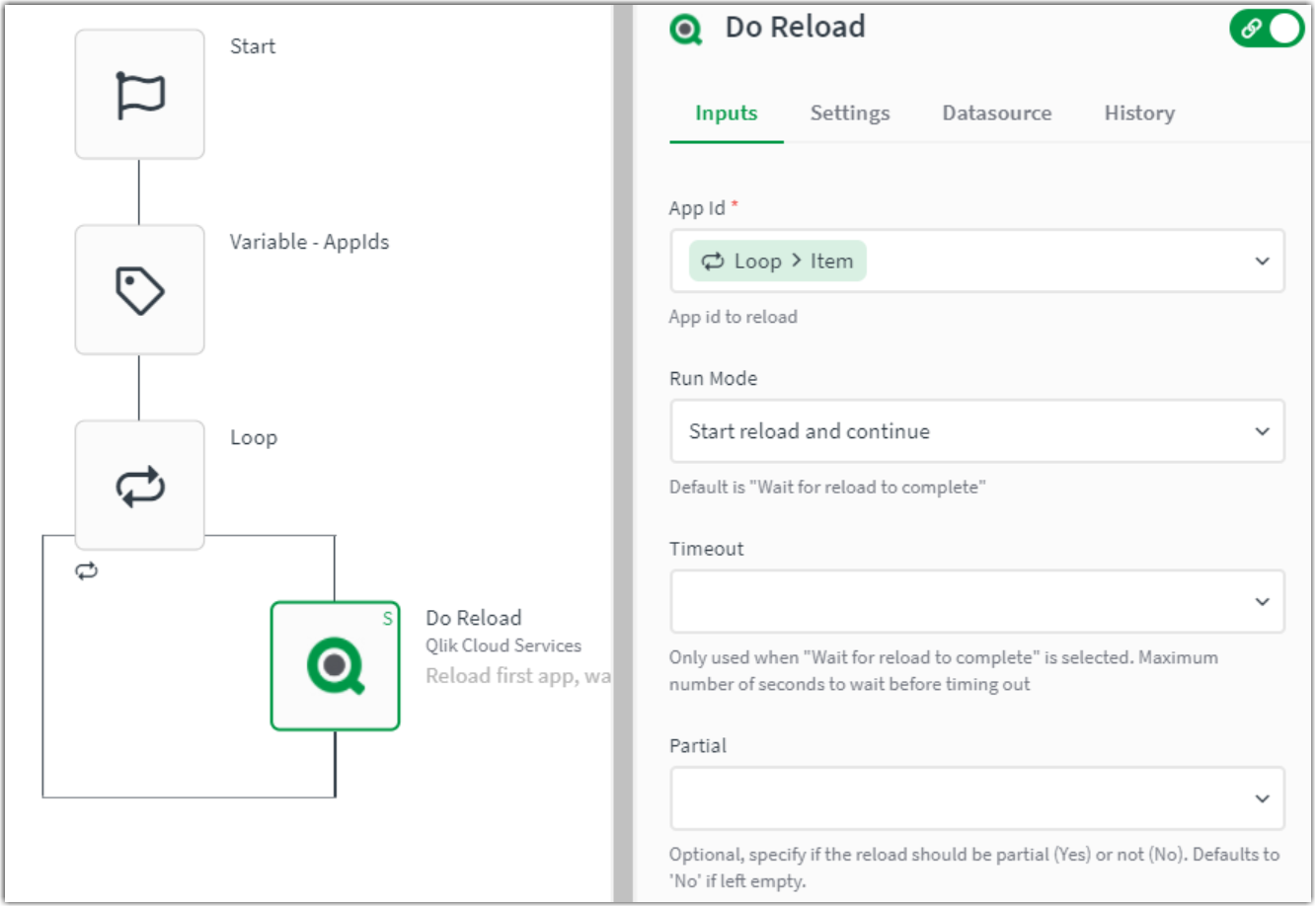This screenshot has height=907, width=1316.
Task: Click the Do Reload panel title
Action: (x=796, y=27)
